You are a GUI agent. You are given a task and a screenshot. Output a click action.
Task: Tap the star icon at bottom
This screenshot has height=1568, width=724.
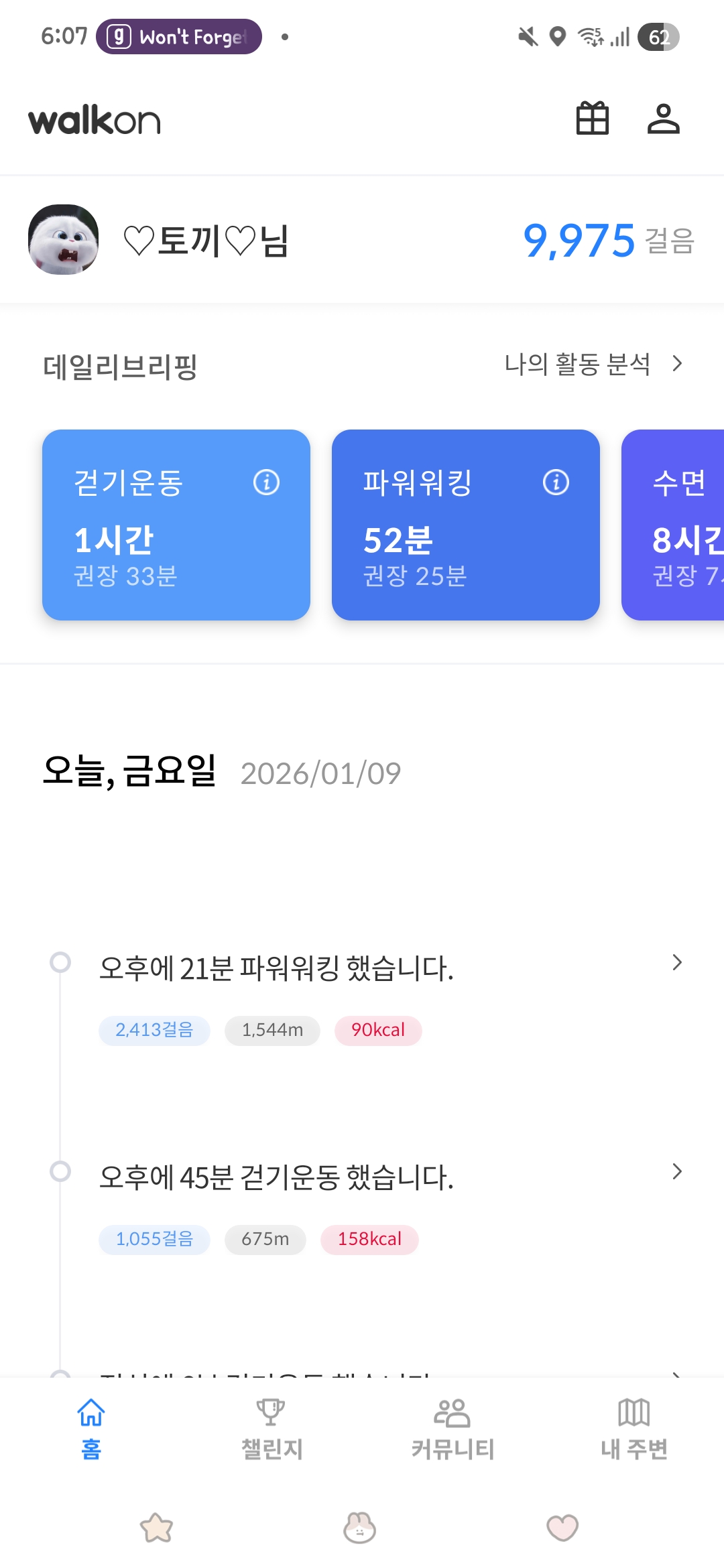(x=156, y=1528)
